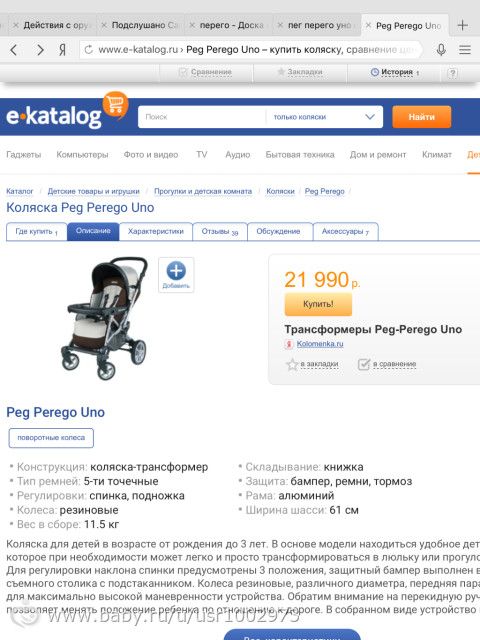The height and width of the screenshot is (640, 480).
Task: Click the e-katalog shopping cart logo
Action: 116,104
